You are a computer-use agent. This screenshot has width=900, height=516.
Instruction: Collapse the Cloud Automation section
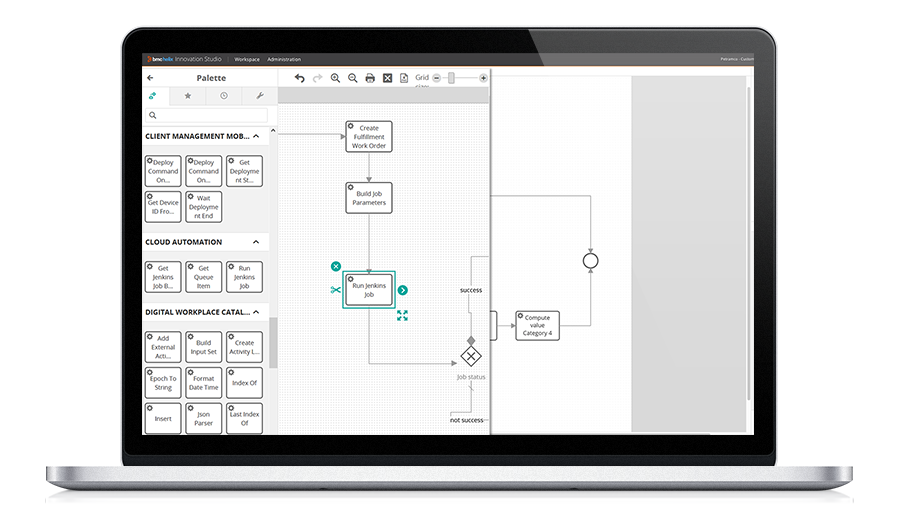[x=256, y=242]
